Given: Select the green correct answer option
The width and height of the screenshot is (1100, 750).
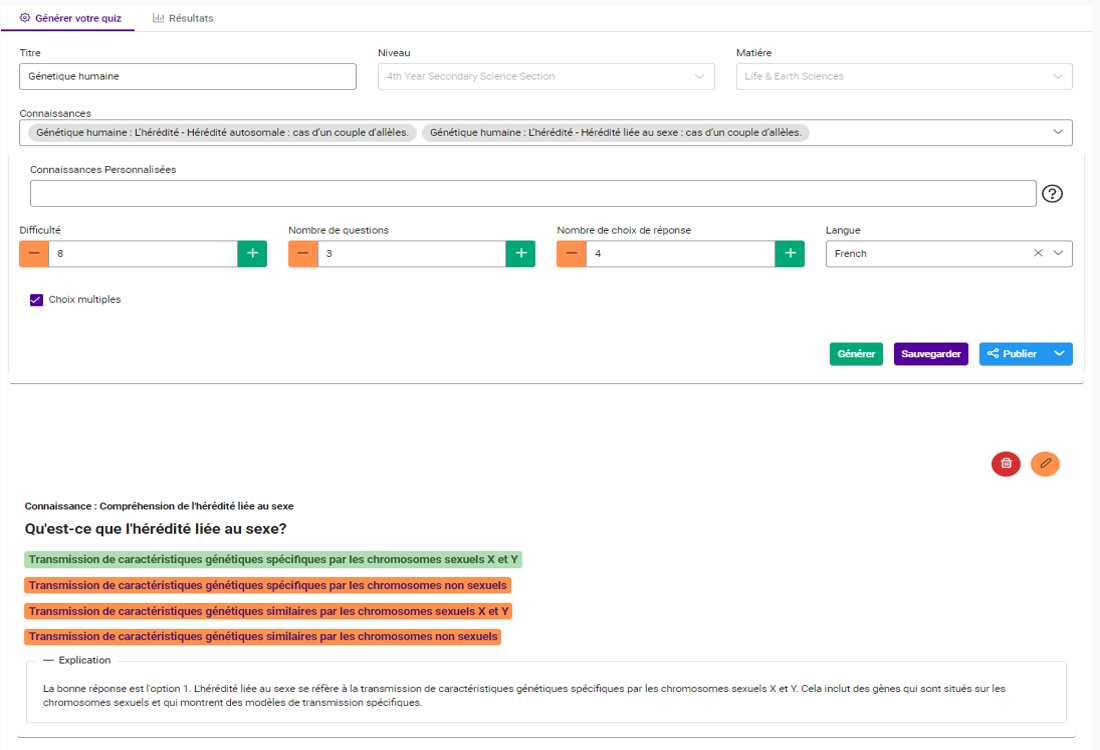Looking at the screenshot, I should [273, 560].
